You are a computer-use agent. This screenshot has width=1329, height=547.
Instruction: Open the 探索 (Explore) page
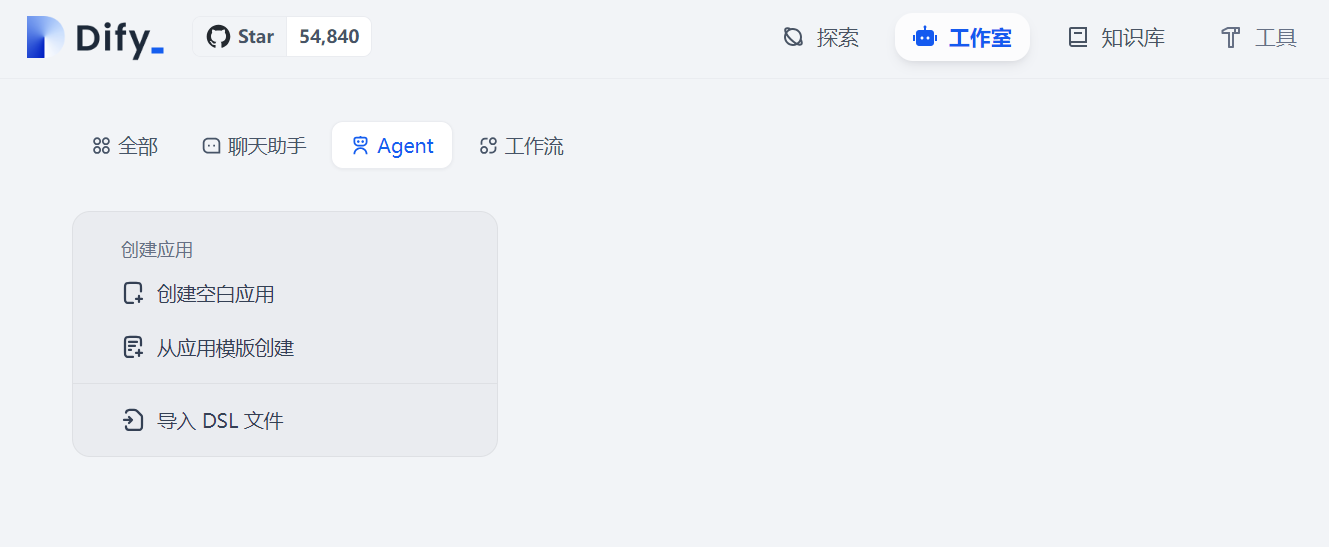point(837,38)
